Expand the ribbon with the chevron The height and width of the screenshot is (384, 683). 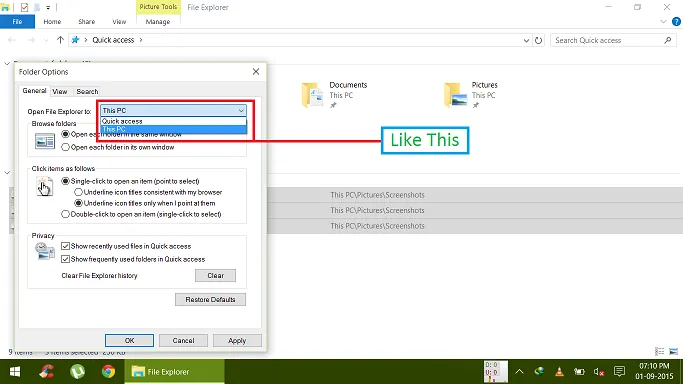click(x=663, y=21)
